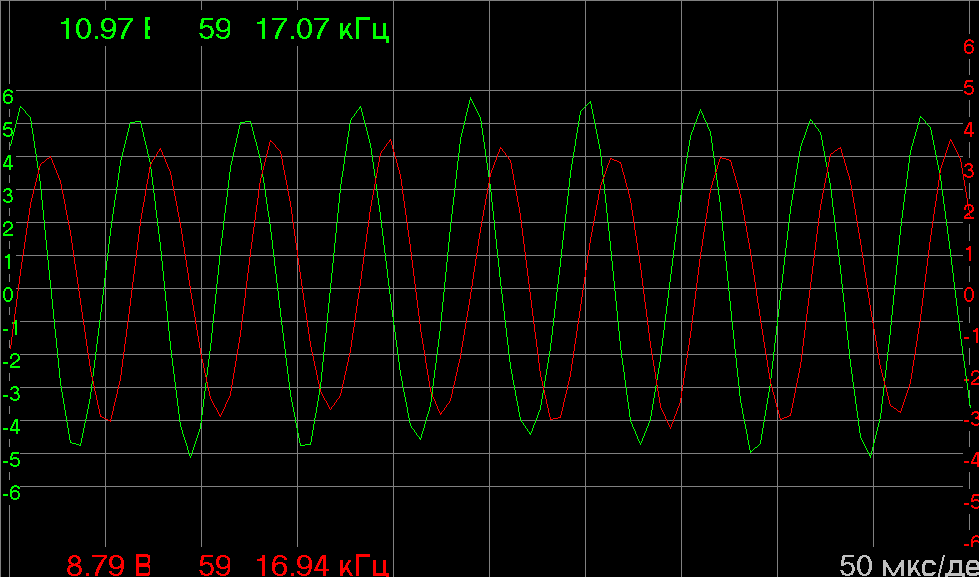Select the red axis label -3
The image size is (979, 577).
(x=966, y=418)
